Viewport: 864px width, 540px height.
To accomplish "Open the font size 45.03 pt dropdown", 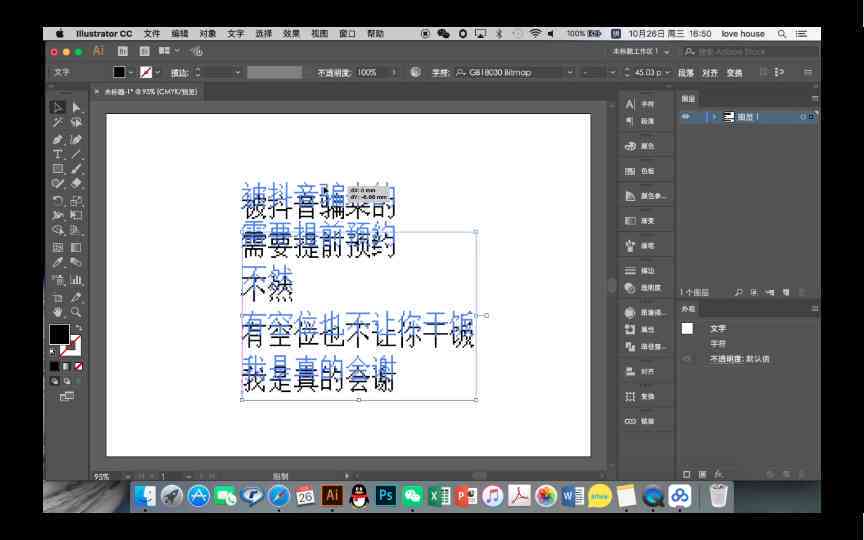I will pos(667,72).
